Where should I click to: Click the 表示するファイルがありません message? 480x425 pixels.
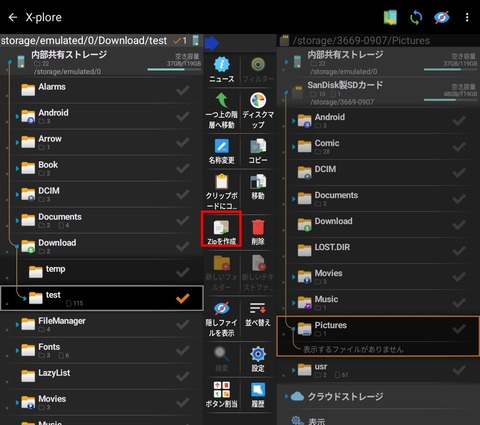click(353, 349)
